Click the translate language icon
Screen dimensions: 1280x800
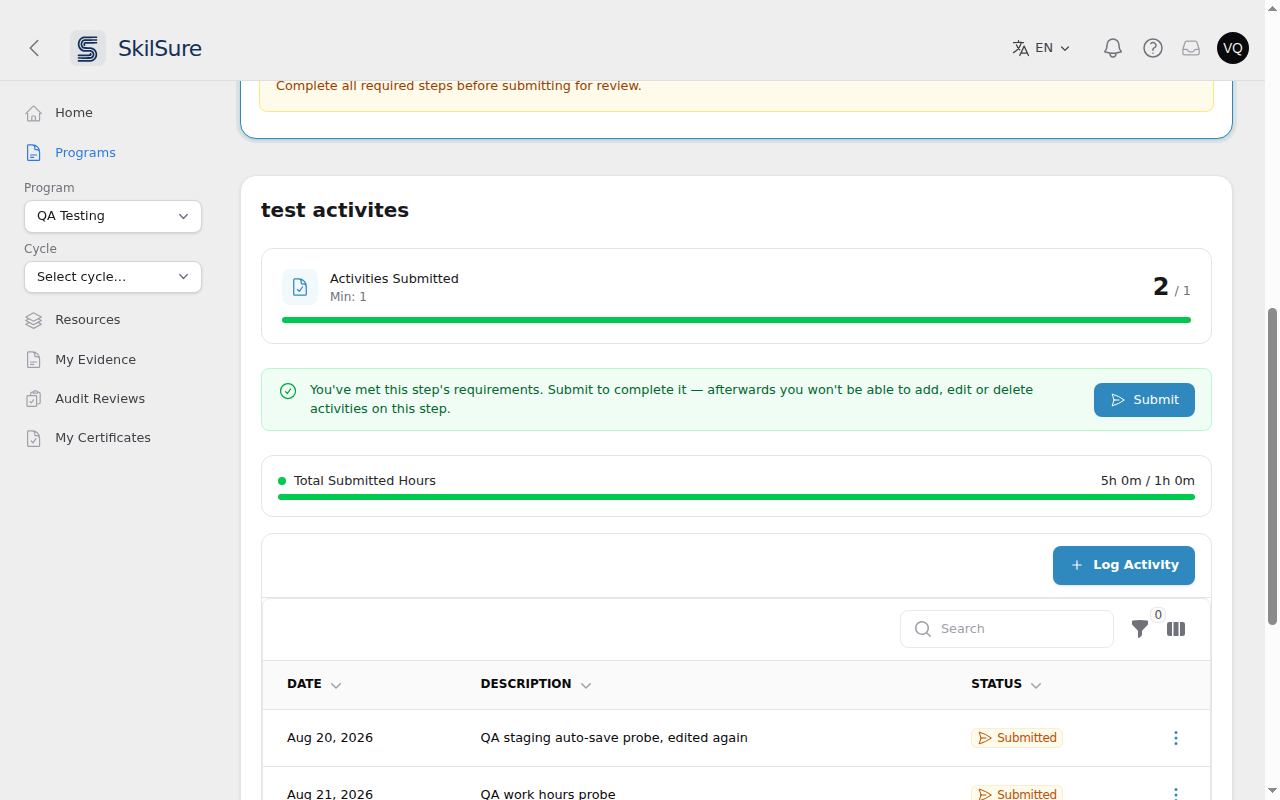coord(1020,48)
